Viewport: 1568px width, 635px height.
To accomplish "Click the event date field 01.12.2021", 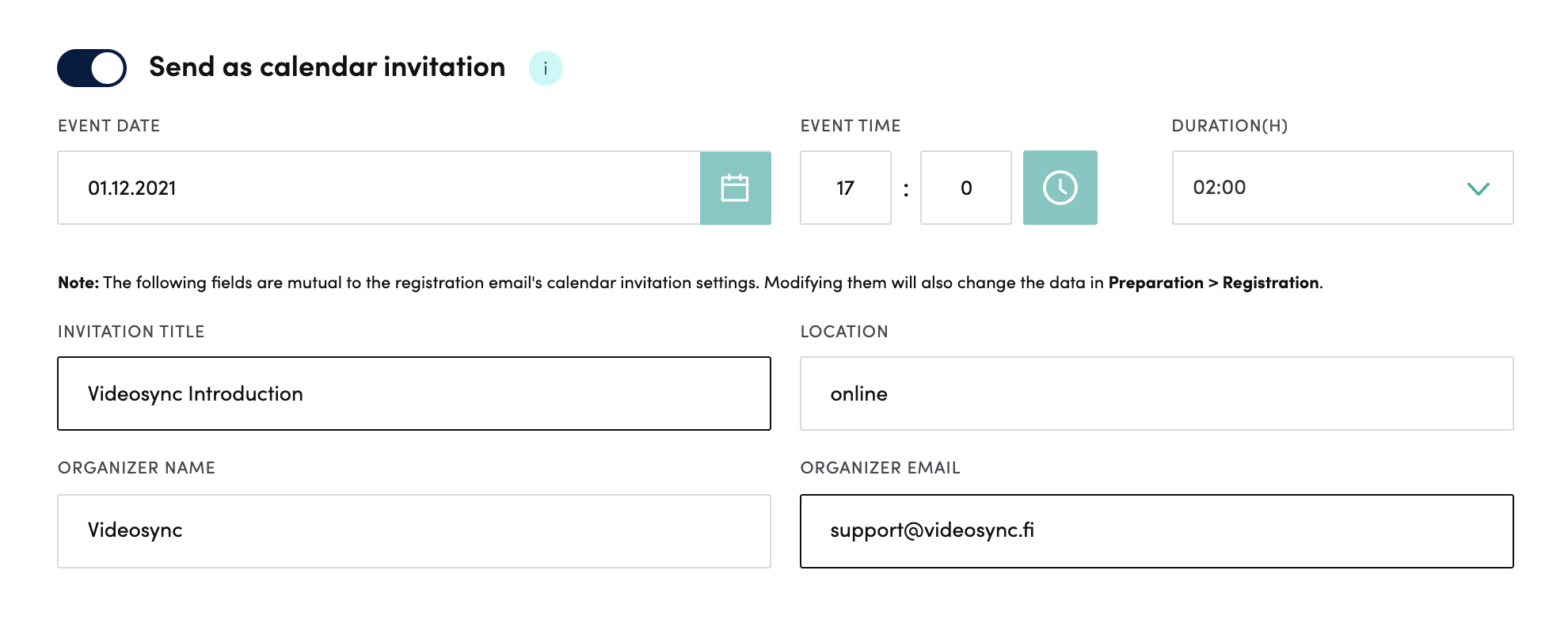I will pyautogui.click(x=379, y=188).
